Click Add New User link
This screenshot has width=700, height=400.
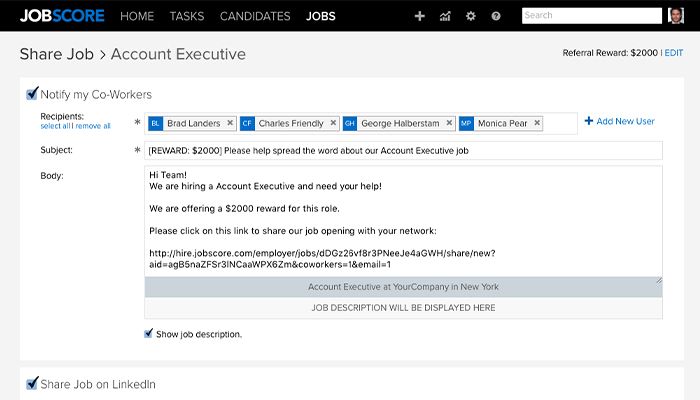(625, 121)
